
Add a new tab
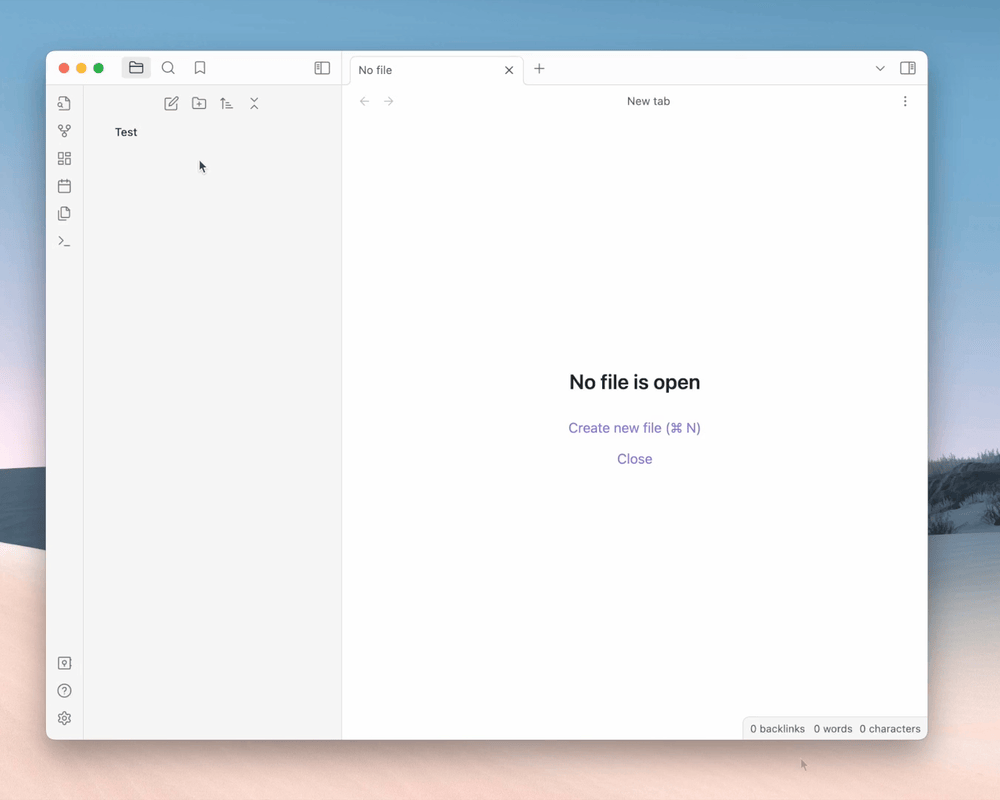coord(539,68)
